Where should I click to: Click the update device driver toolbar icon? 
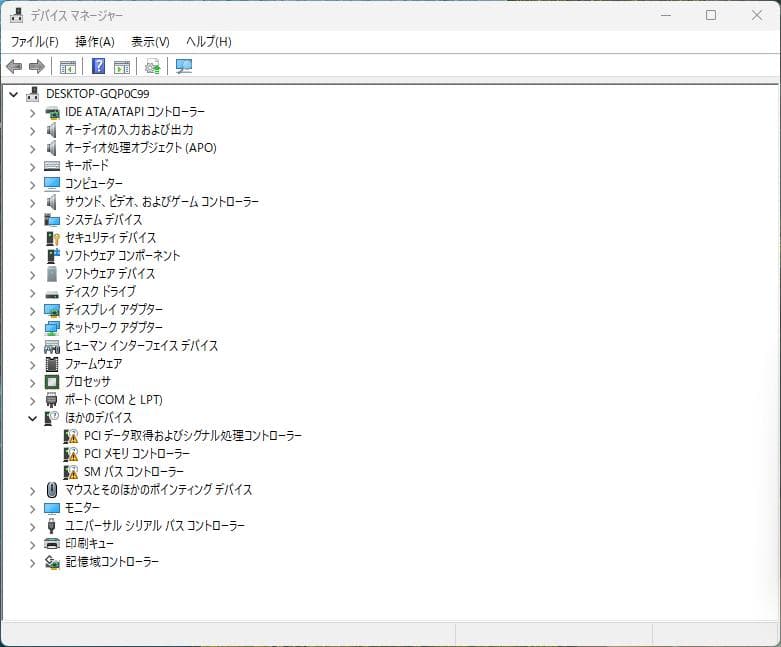(152, 66)
